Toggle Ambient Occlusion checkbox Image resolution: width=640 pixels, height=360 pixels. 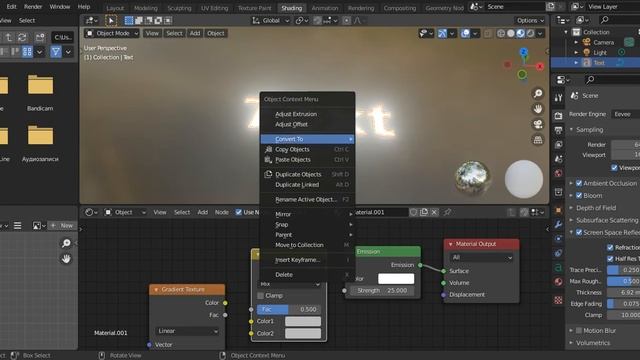coord(579,183)
